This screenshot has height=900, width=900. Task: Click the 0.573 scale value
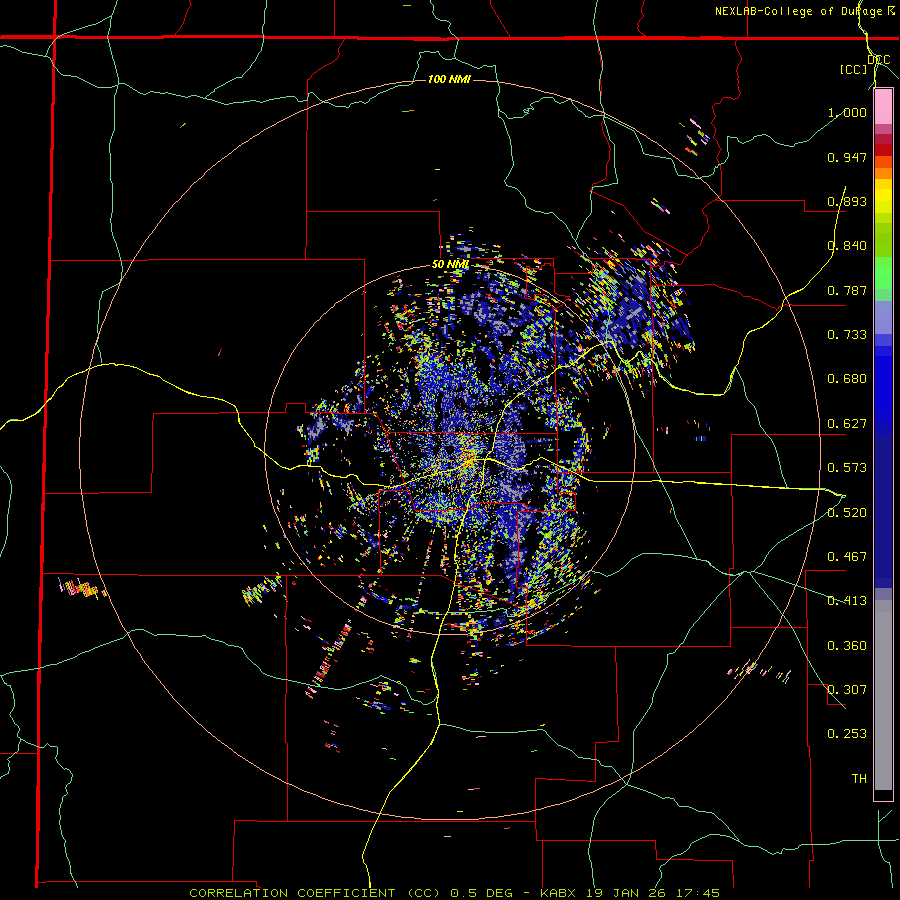tap(847, 468)
